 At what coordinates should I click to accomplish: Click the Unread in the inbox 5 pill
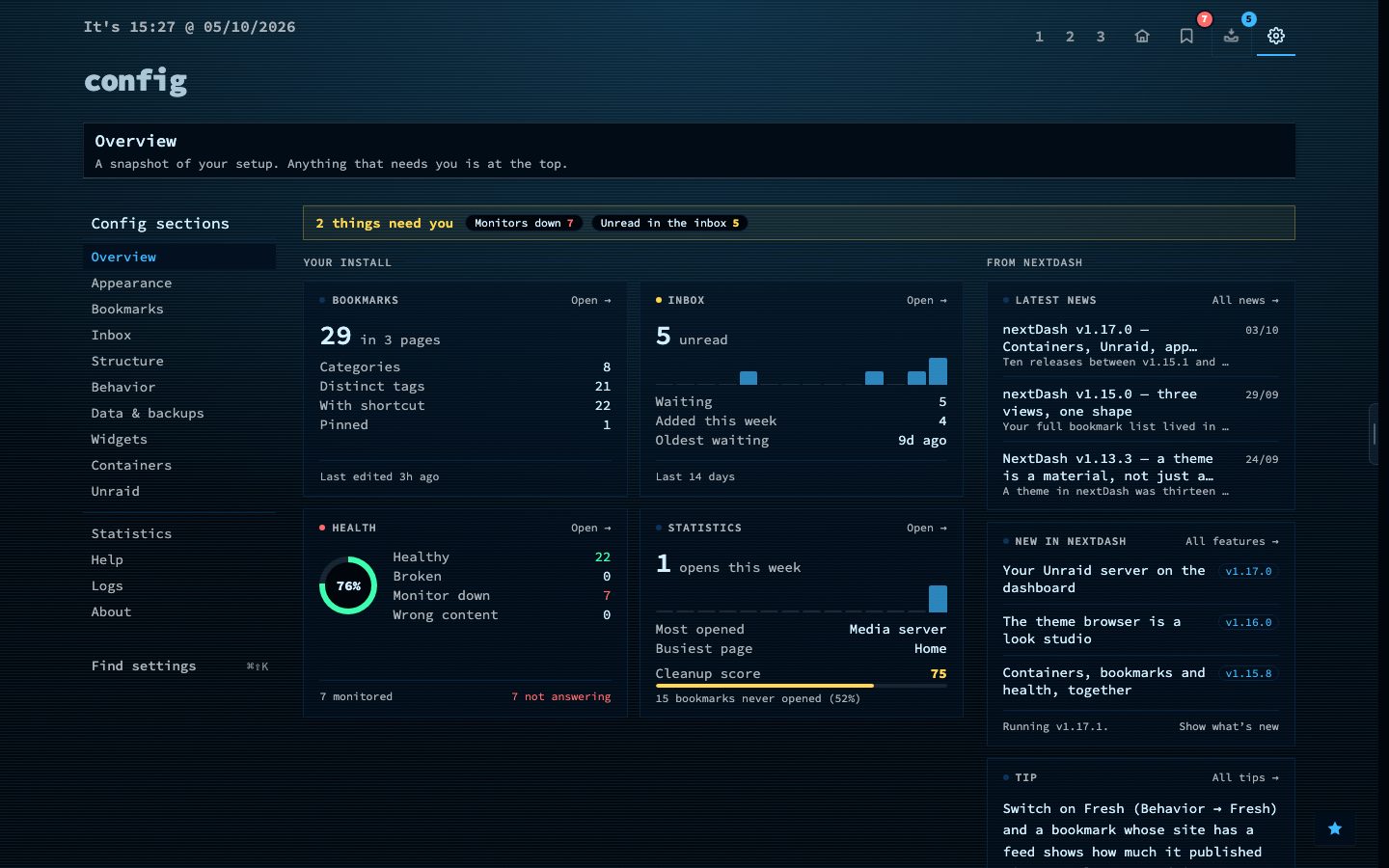pyautogui.click(x=669, y=223)
